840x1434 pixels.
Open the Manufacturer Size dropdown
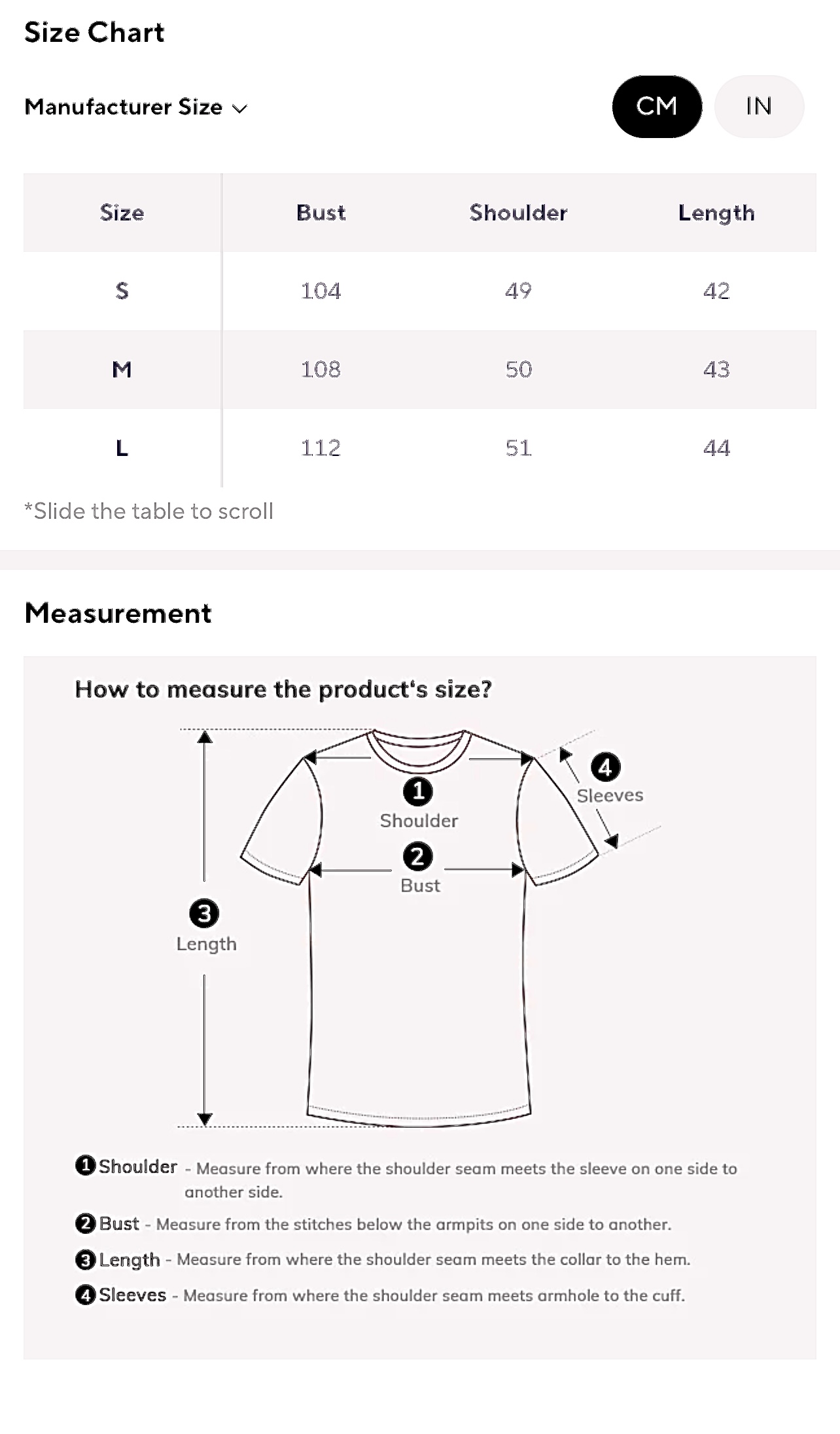point(124,107)
